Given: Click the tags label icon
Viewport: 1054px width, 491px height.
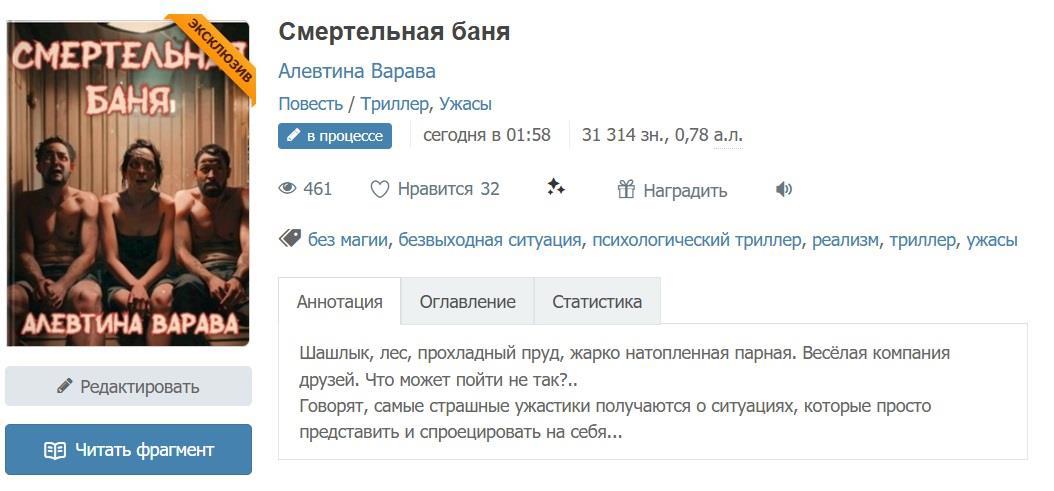Looking at the screenshot, I should (x=290, y=239).
